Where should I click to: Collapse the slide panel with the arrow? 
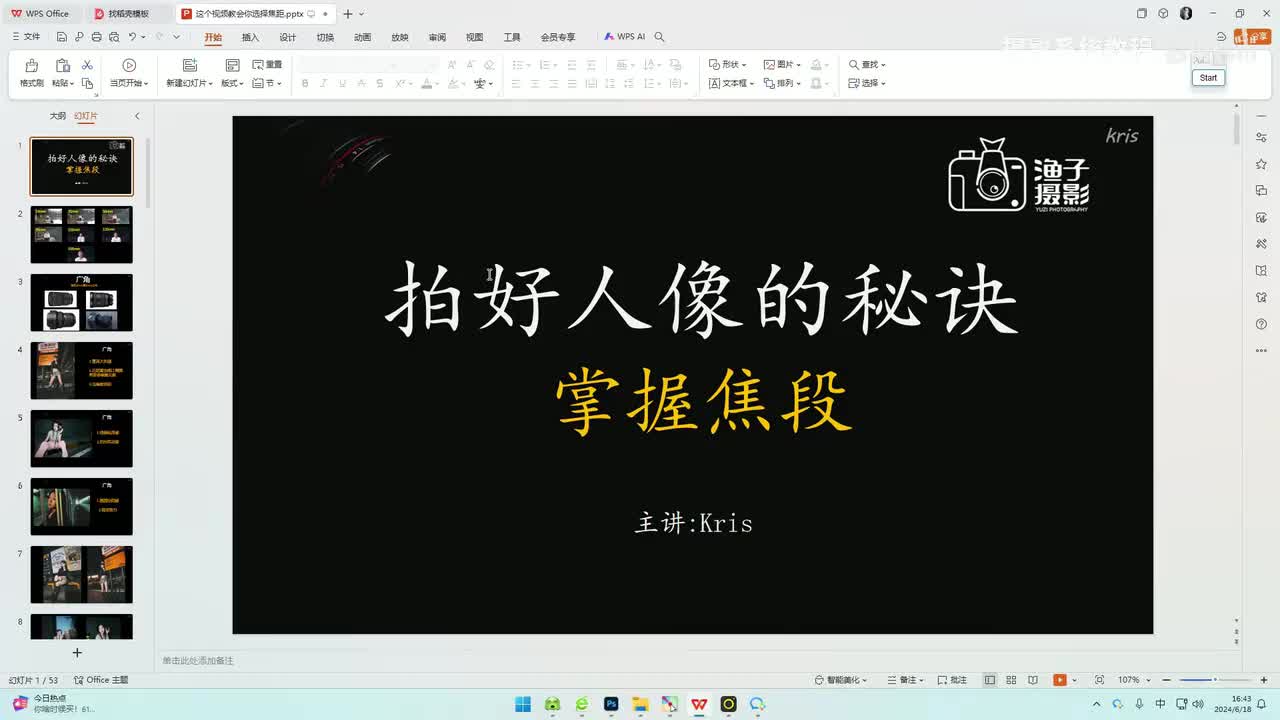tap(137, 116)
